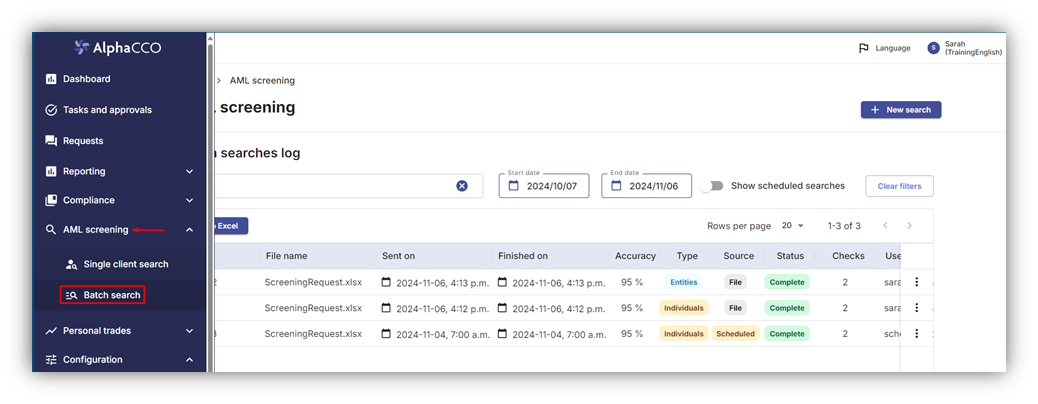The width and height of the screenshot is (1038, 404).
Task: Click the New search button
Action: [x=901, y=110]
